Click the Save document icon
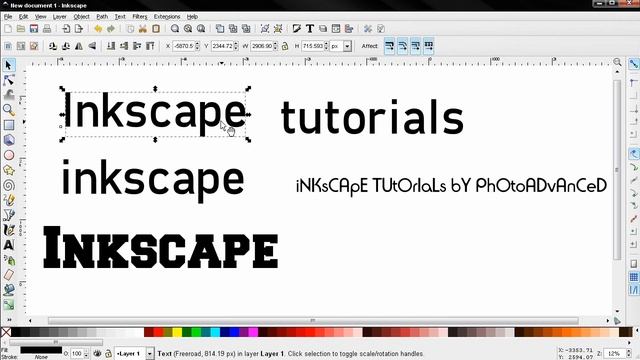 coord(34,29)
